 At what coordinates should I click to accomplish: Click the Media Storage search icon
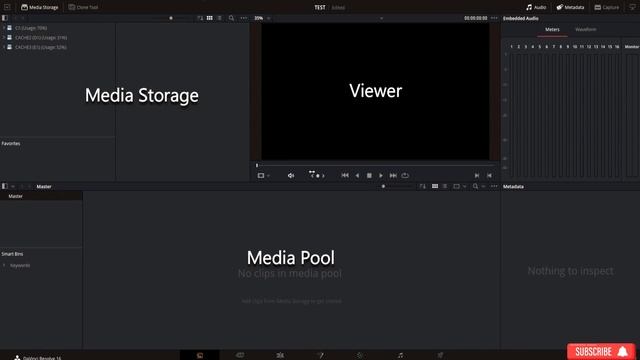[231, 18]
